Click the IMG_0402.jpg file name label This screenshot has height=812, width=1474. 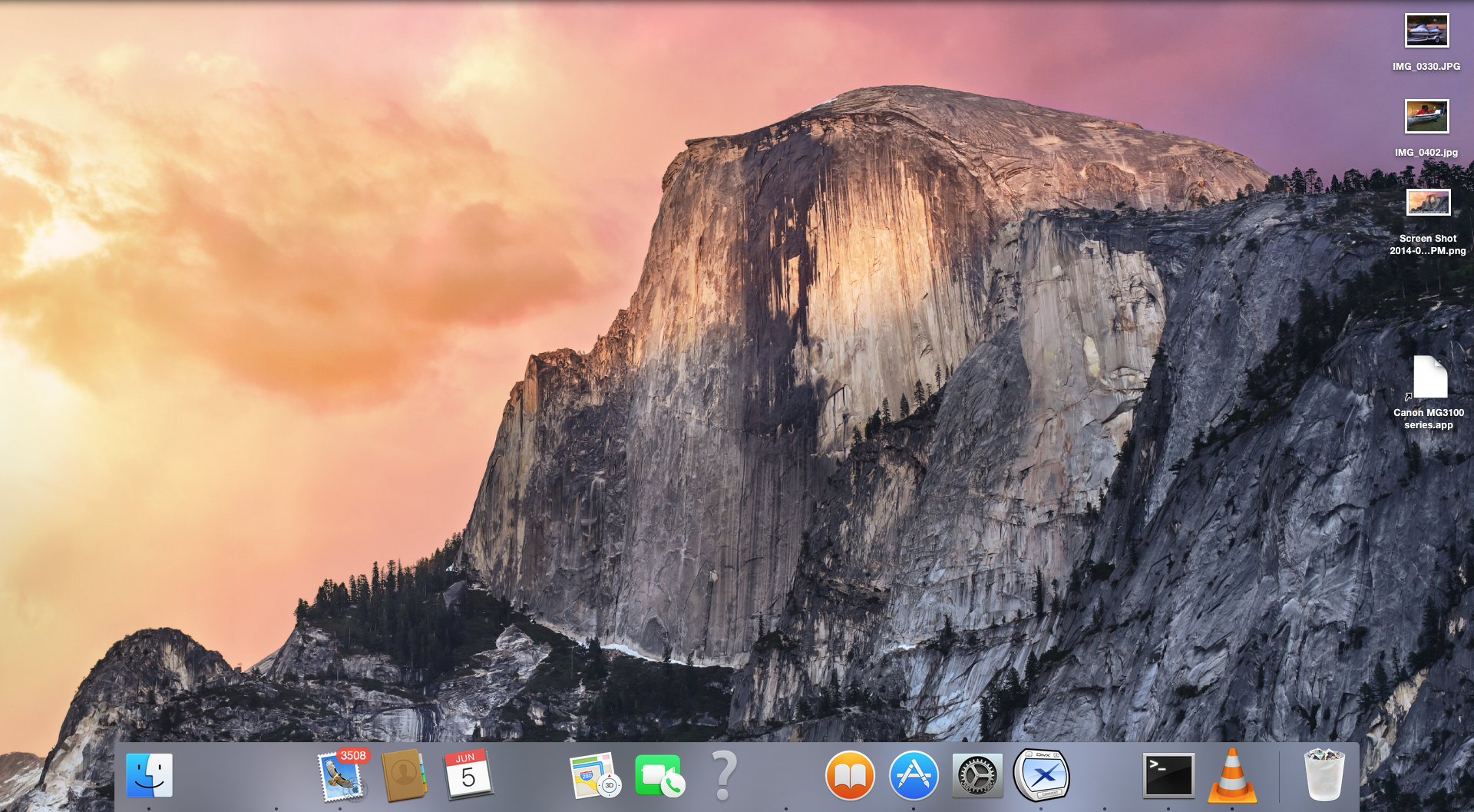(1426, 153)
